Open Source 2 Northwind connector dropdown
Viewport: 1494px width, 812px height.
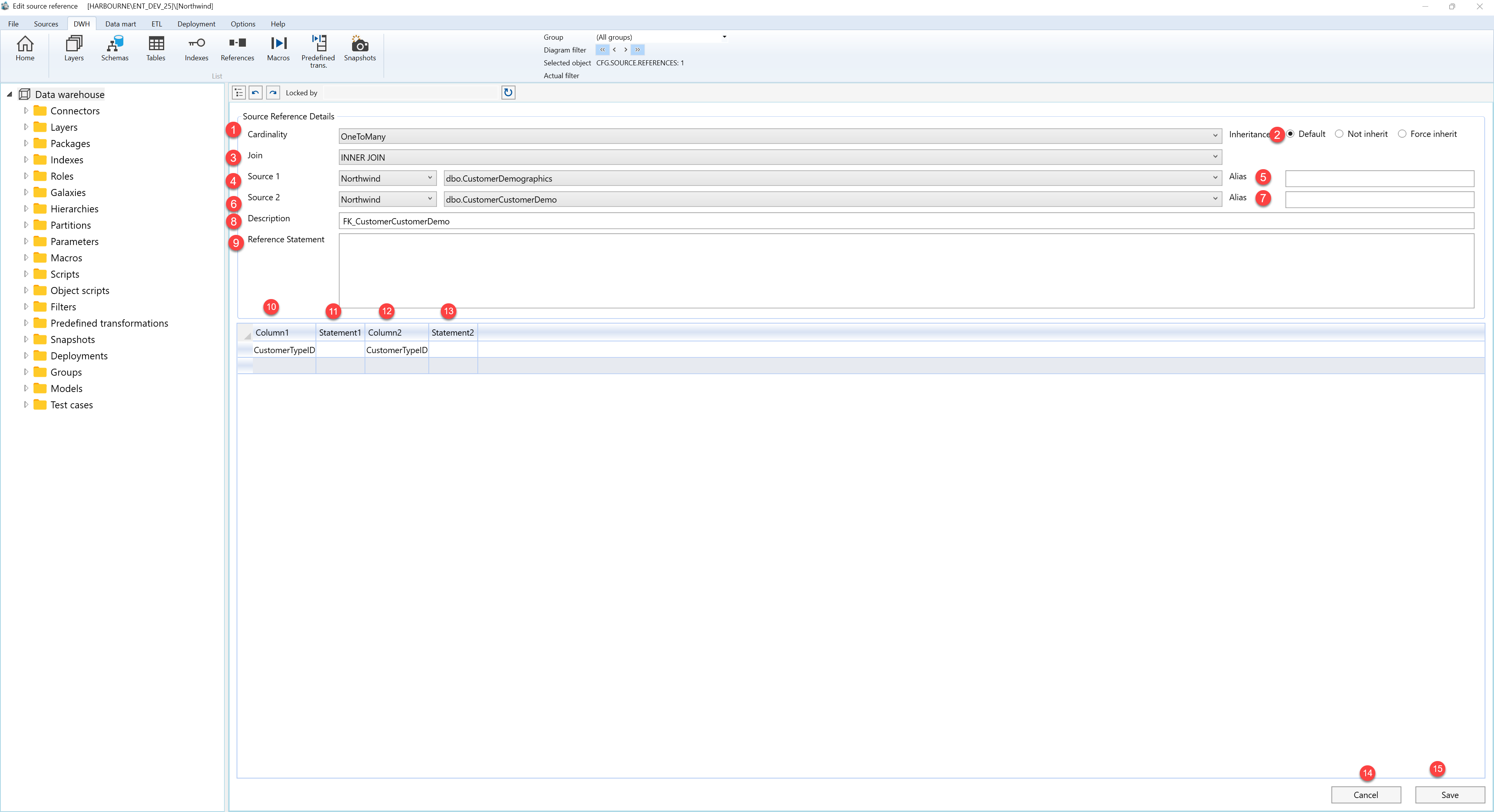[x=388, y=199]
